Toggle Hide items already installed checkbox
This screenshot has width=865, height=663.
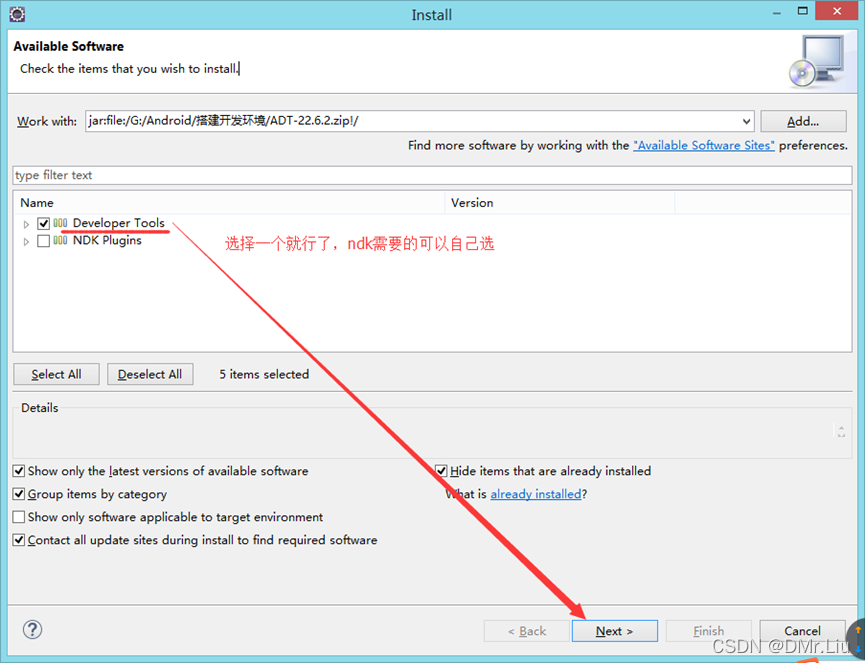[x=441, y=471]
